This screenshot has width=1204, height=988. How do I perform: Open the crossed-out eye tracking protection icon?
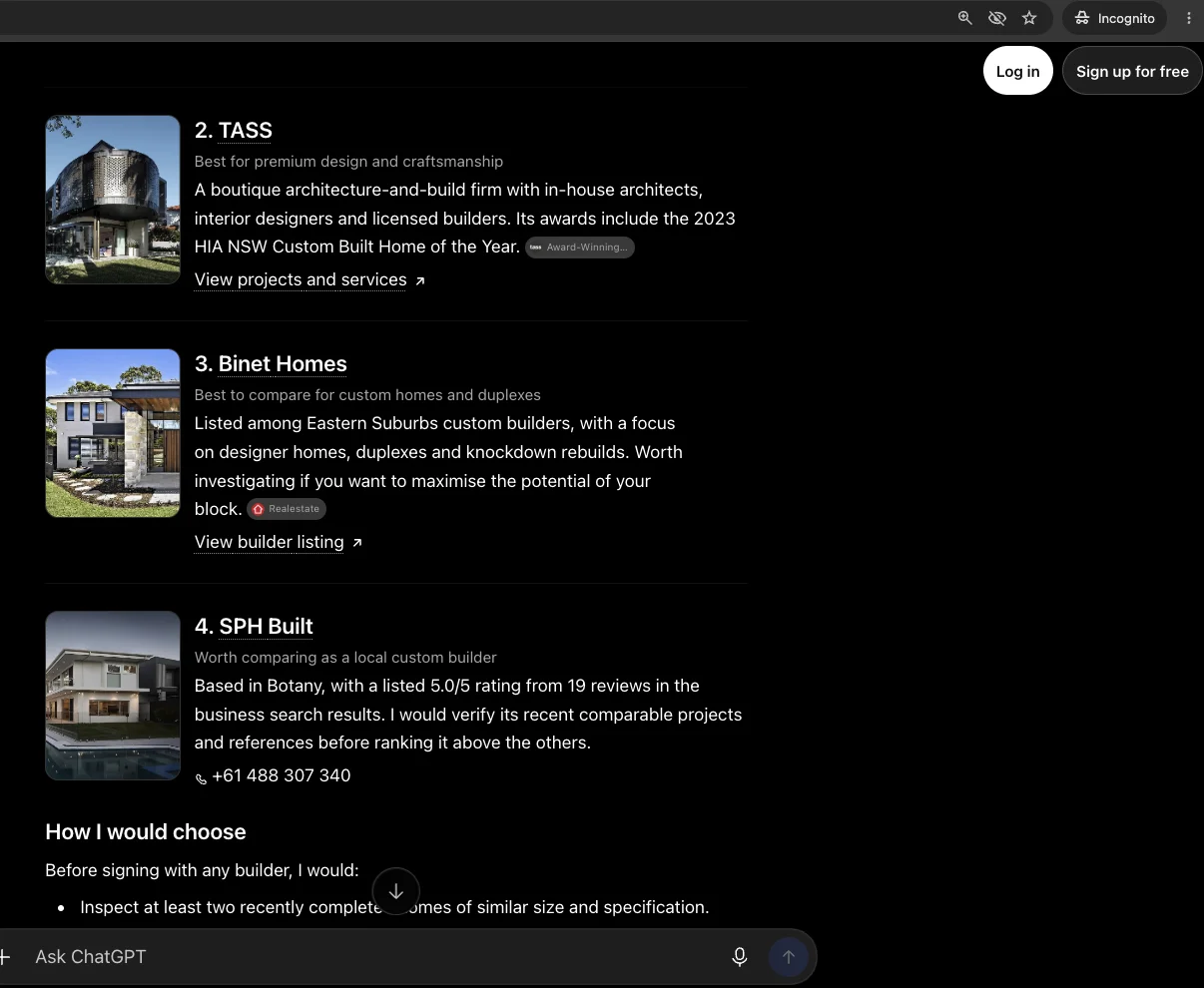click(996, 18)
